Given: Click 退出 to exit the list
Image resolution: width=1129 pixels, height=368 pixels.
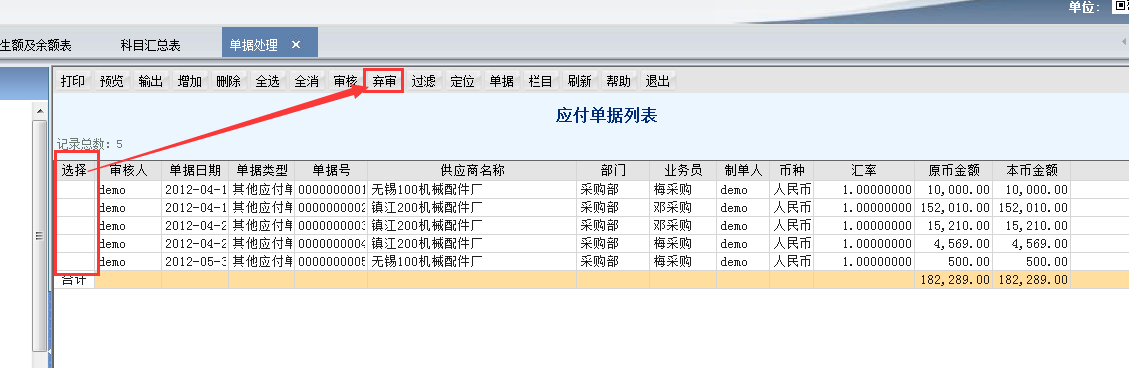Looking at the screenshot, I should coord(657,81).
